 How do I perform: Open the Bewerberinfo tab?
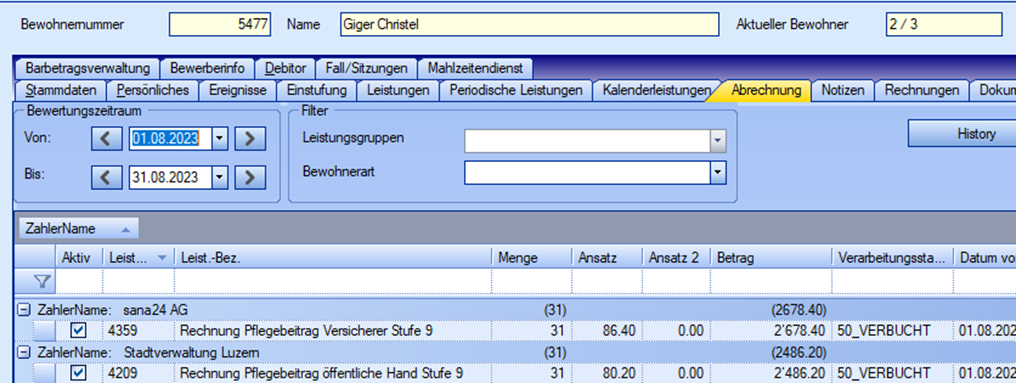point(207,68)
